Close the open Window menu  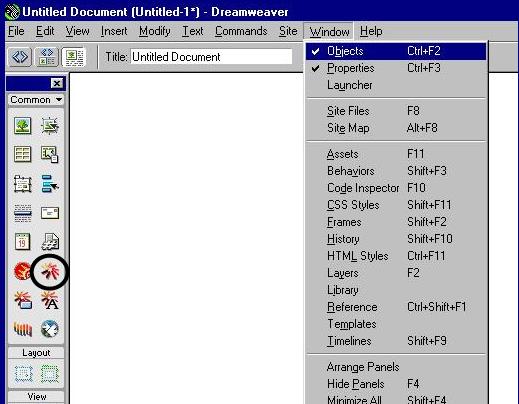(329, 32)
